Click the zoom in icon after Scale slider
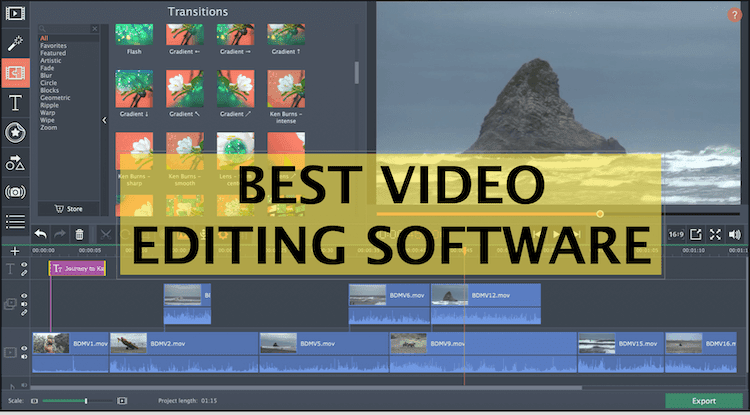Screen dimensions: 750x415 [x=122, y=401]
